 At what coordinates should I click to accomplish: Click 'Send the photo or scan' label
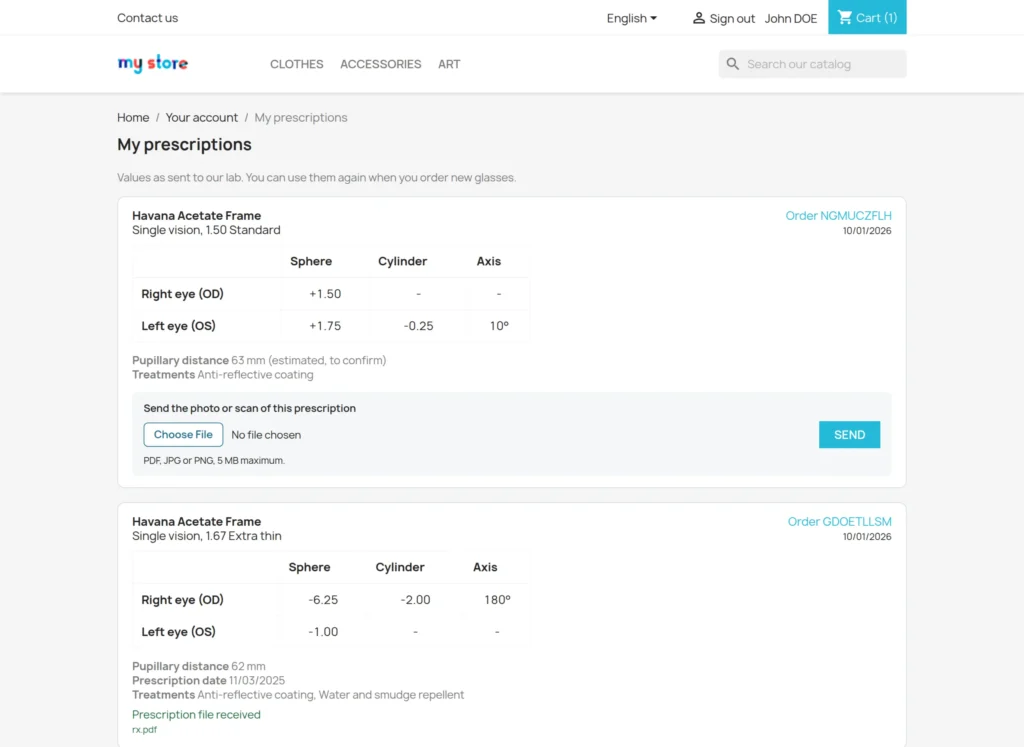click(x=249, y=408)
